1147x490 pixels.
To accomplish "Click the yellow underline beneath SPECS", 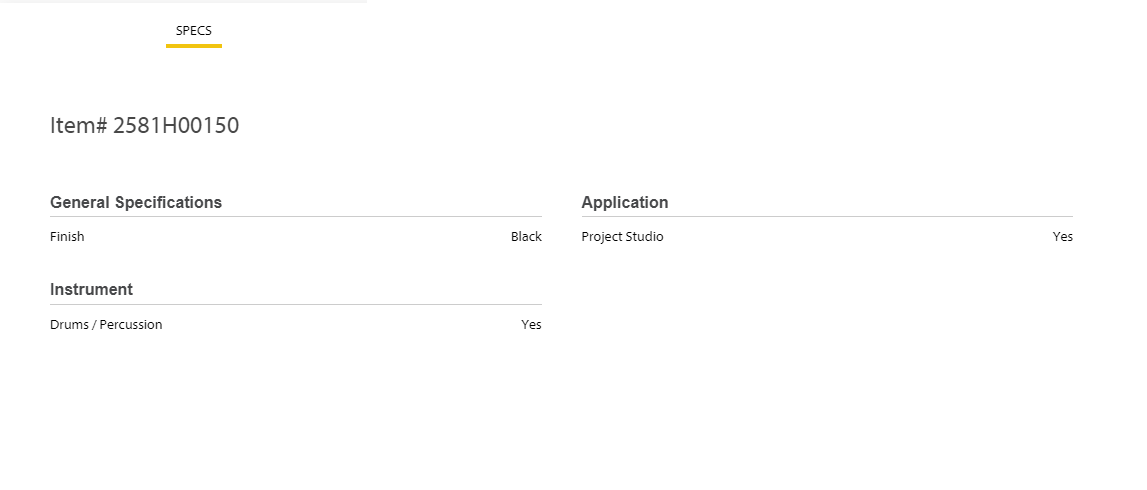I will (x=193, y=45).
